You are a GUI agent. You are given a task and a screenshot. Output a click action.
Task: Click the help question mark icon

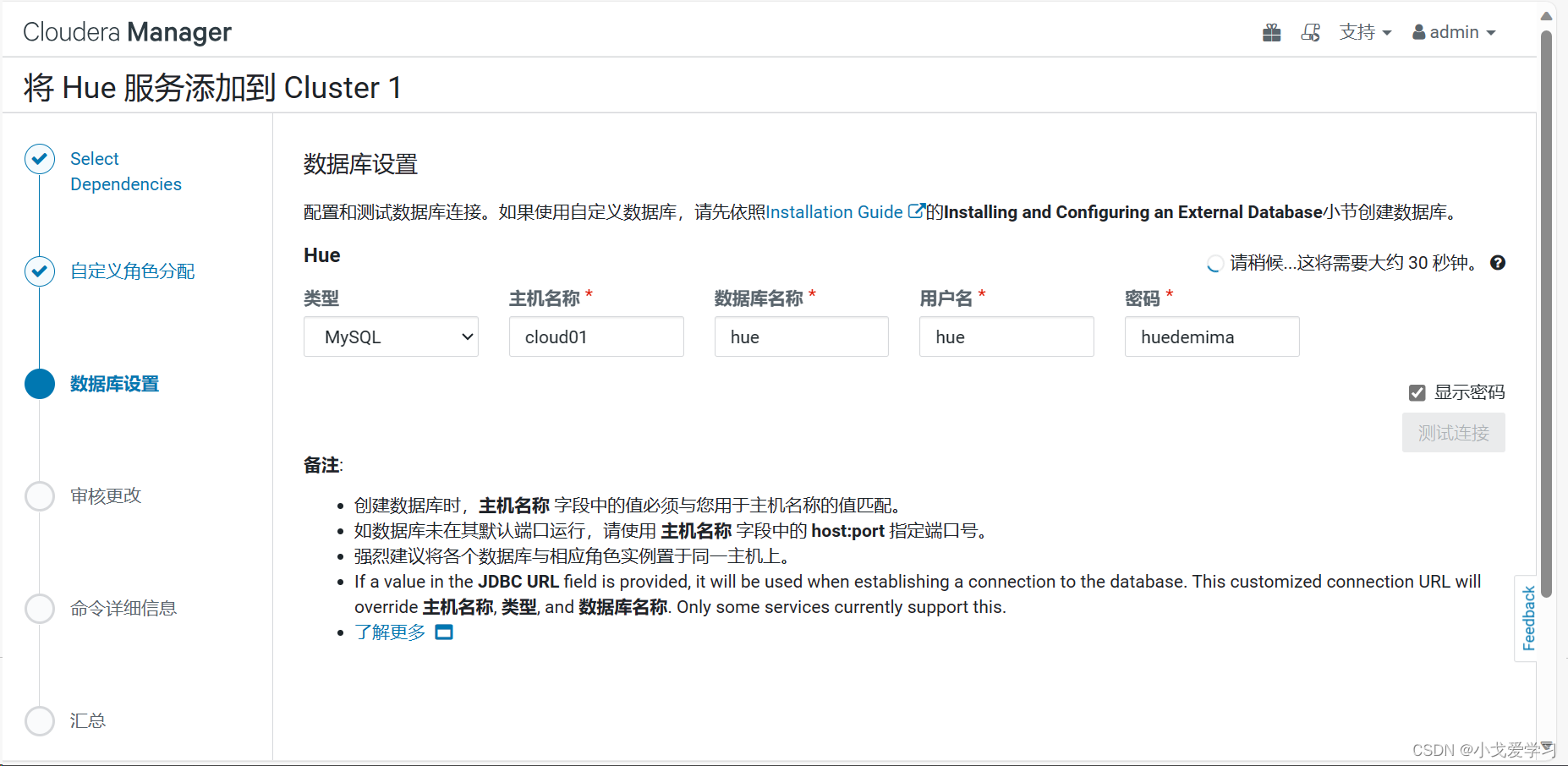[1498, 263]
